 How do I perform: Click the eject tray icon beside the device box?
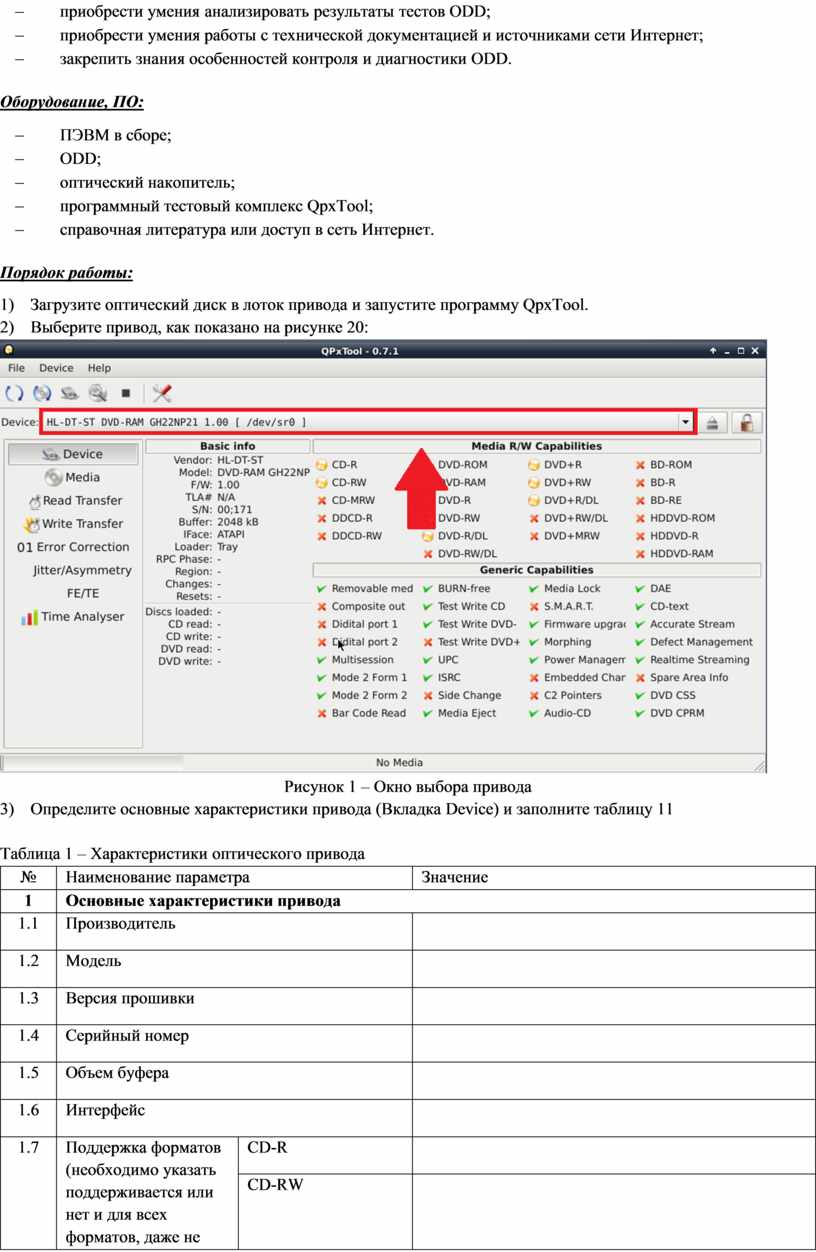click(x=712, y=423)
